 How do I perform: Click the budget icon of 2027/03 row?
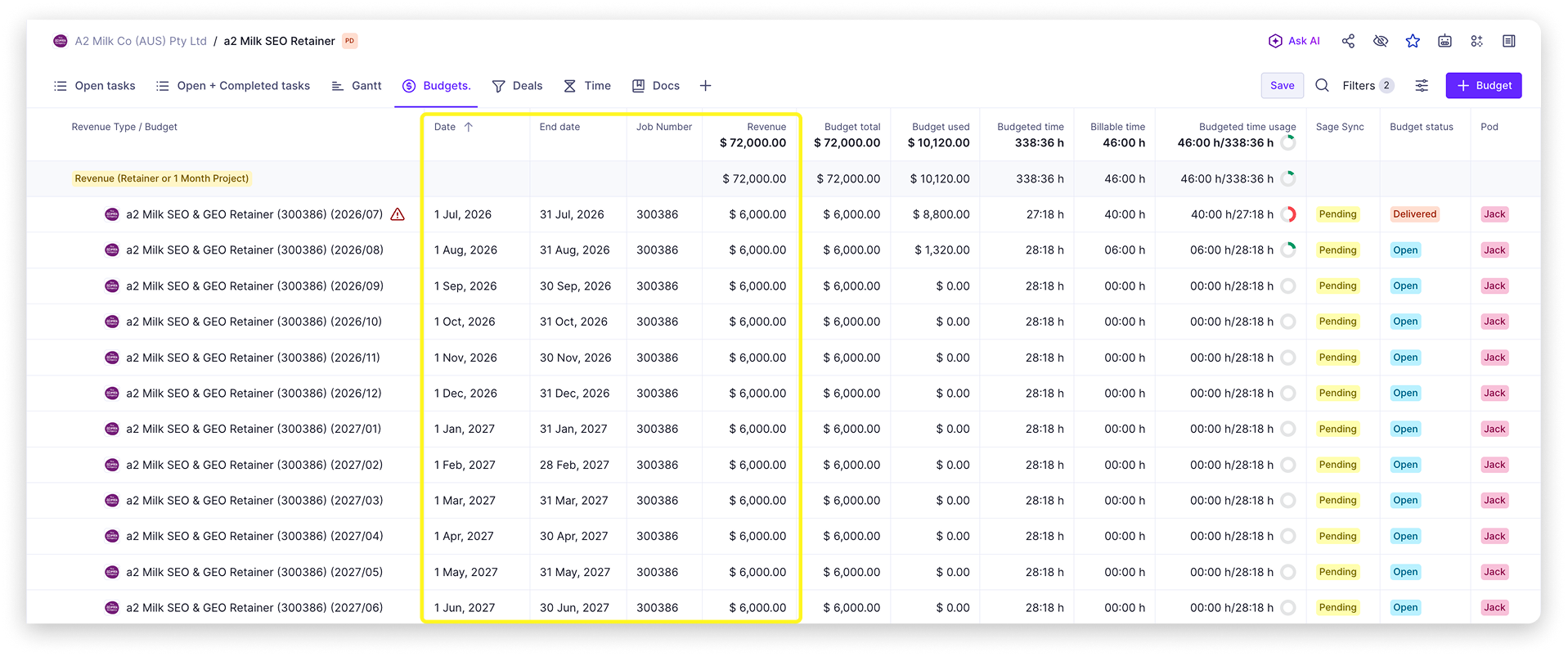pos(112,500)
